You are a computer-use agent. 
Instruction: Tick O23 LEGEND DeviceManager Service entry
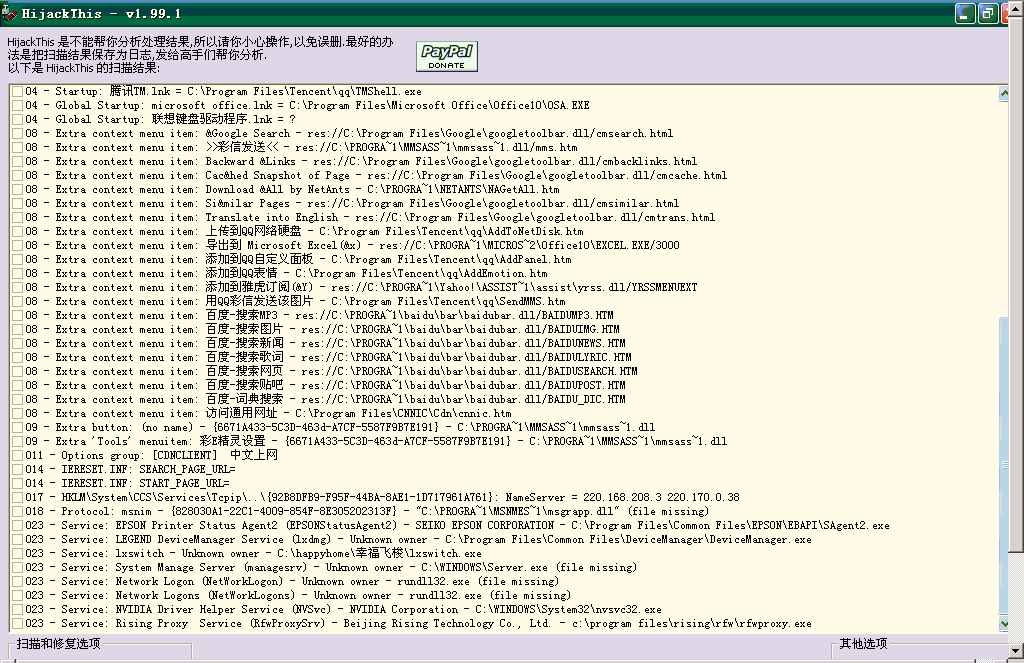point(18,540)
